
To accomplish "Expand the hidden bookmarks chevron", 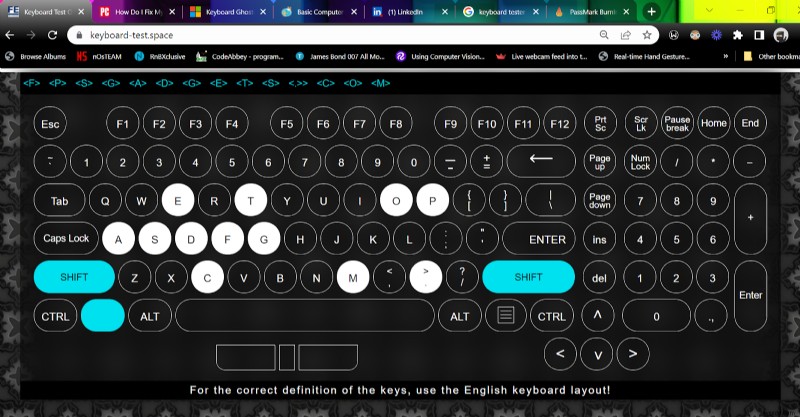I will pyautogui.click(x=726, y=56).
